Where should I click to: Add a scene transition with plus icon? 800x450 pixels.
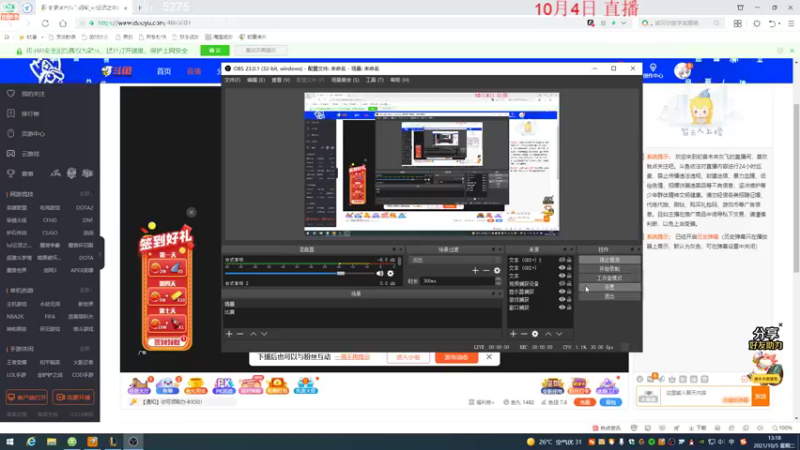click(475, 270)
